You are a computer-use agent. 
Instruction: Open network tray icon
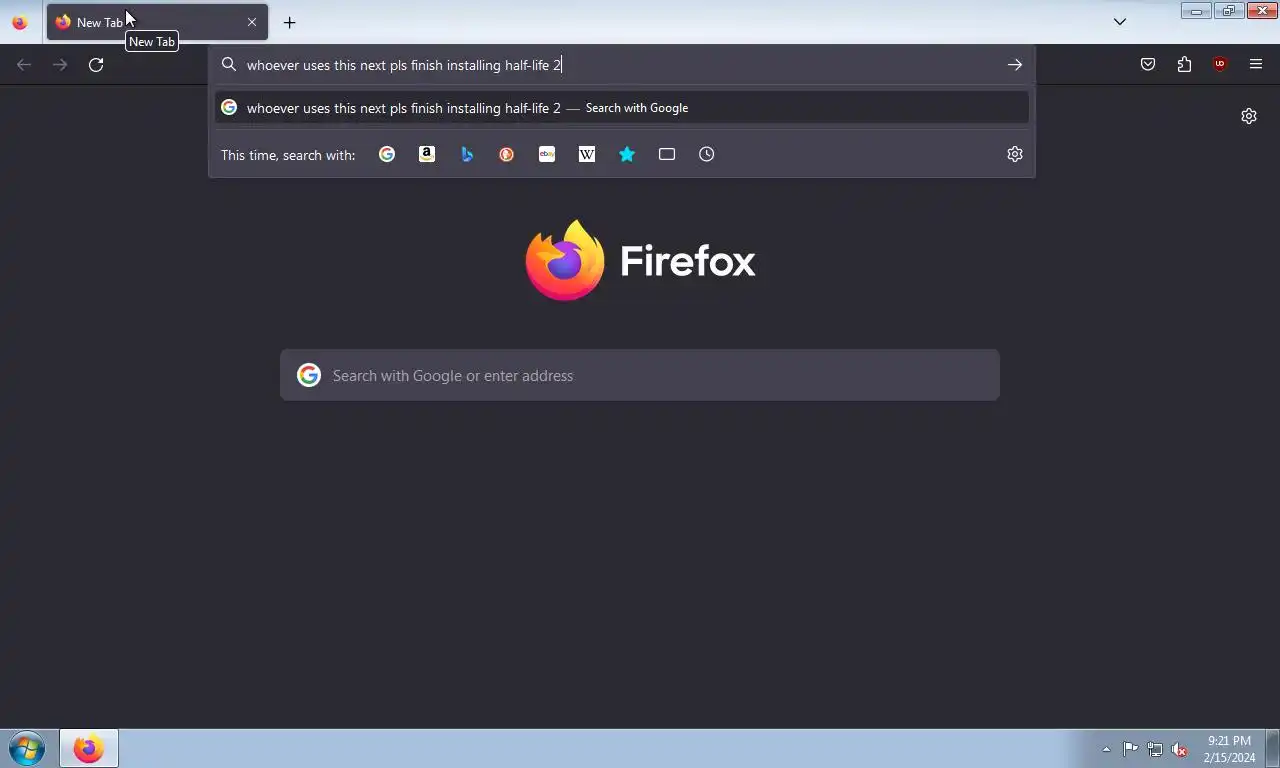[1155, 749]
